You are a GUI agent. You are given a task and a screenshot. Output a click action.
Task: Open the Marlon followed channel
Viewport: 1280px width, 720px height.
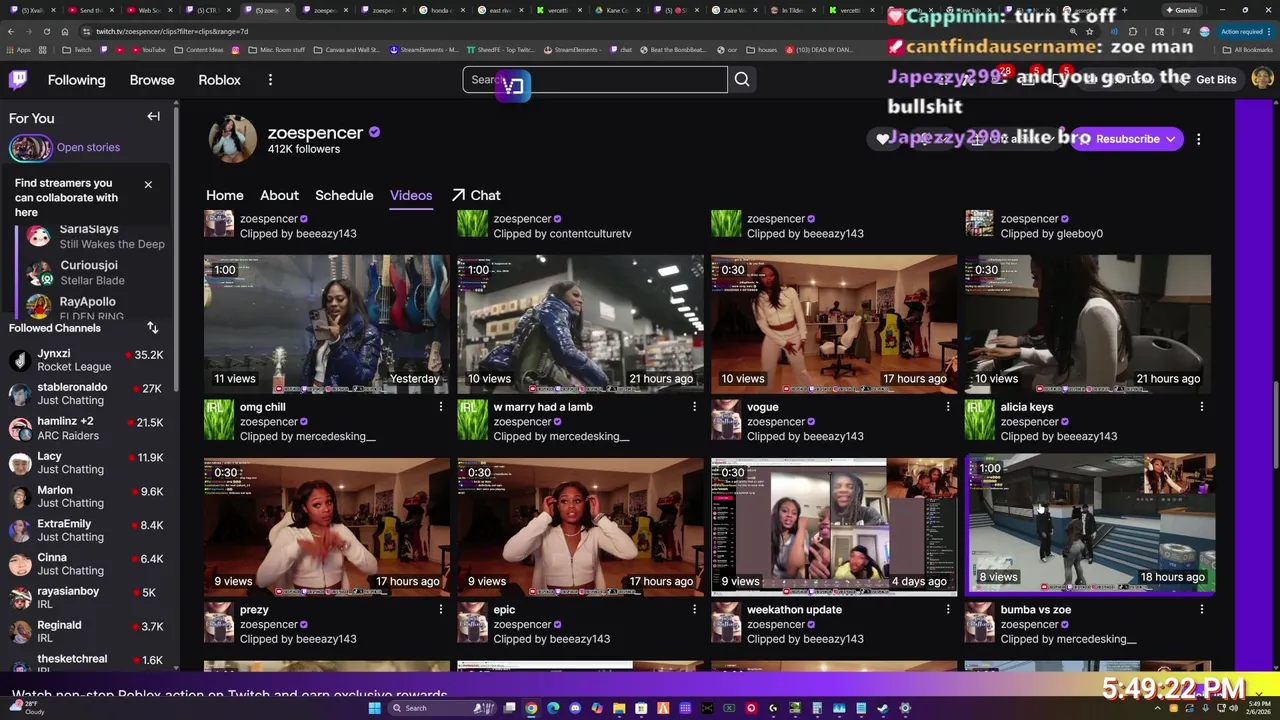[88, 496]
